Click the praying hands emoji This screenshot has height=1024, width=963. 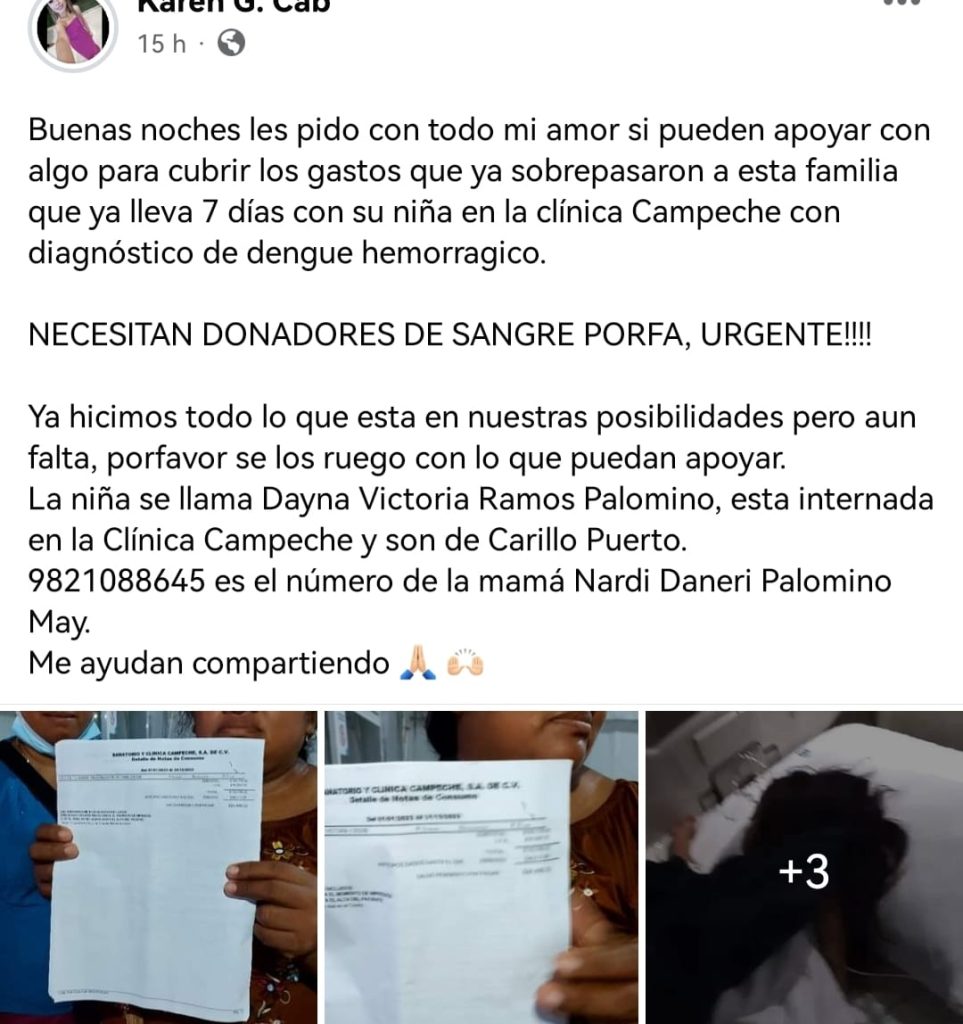pyautogui.click(x=417, y=662)
